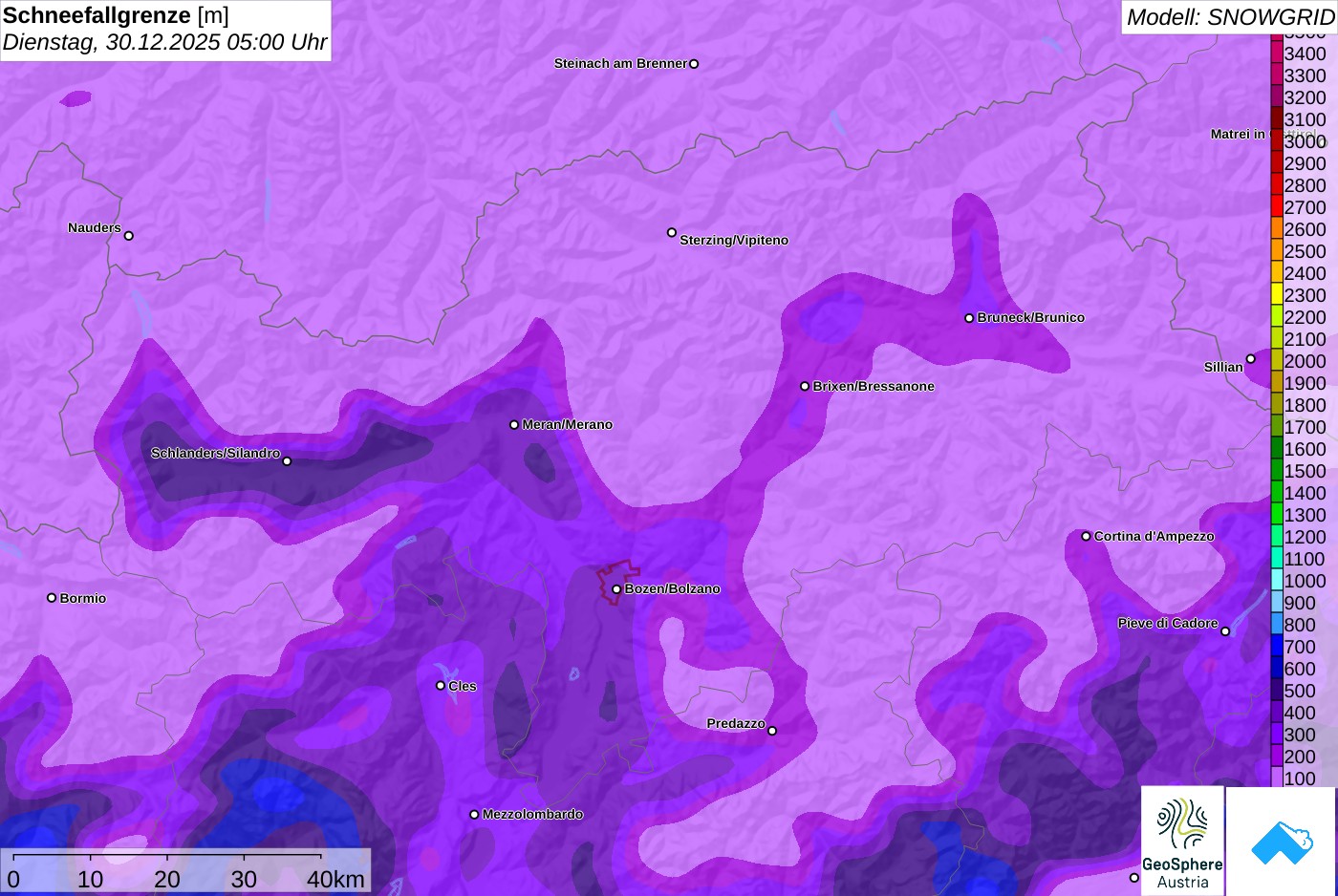Viewport: 1338px width, 896px height.
Task: Click the 'Brixen/Bressanone' label text
Action: pyautogui.click(x=874, y=387)
